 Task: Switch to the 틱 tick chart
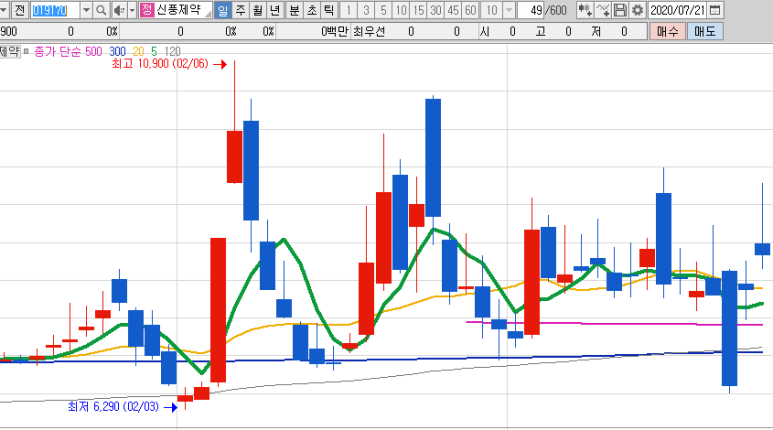tap(329, 10)
